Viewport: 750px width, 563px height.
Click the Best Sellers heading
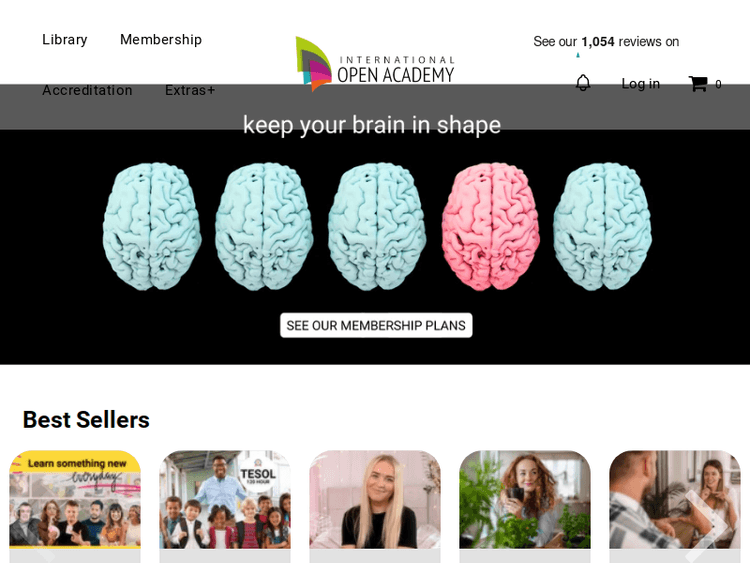click(86, 419)
